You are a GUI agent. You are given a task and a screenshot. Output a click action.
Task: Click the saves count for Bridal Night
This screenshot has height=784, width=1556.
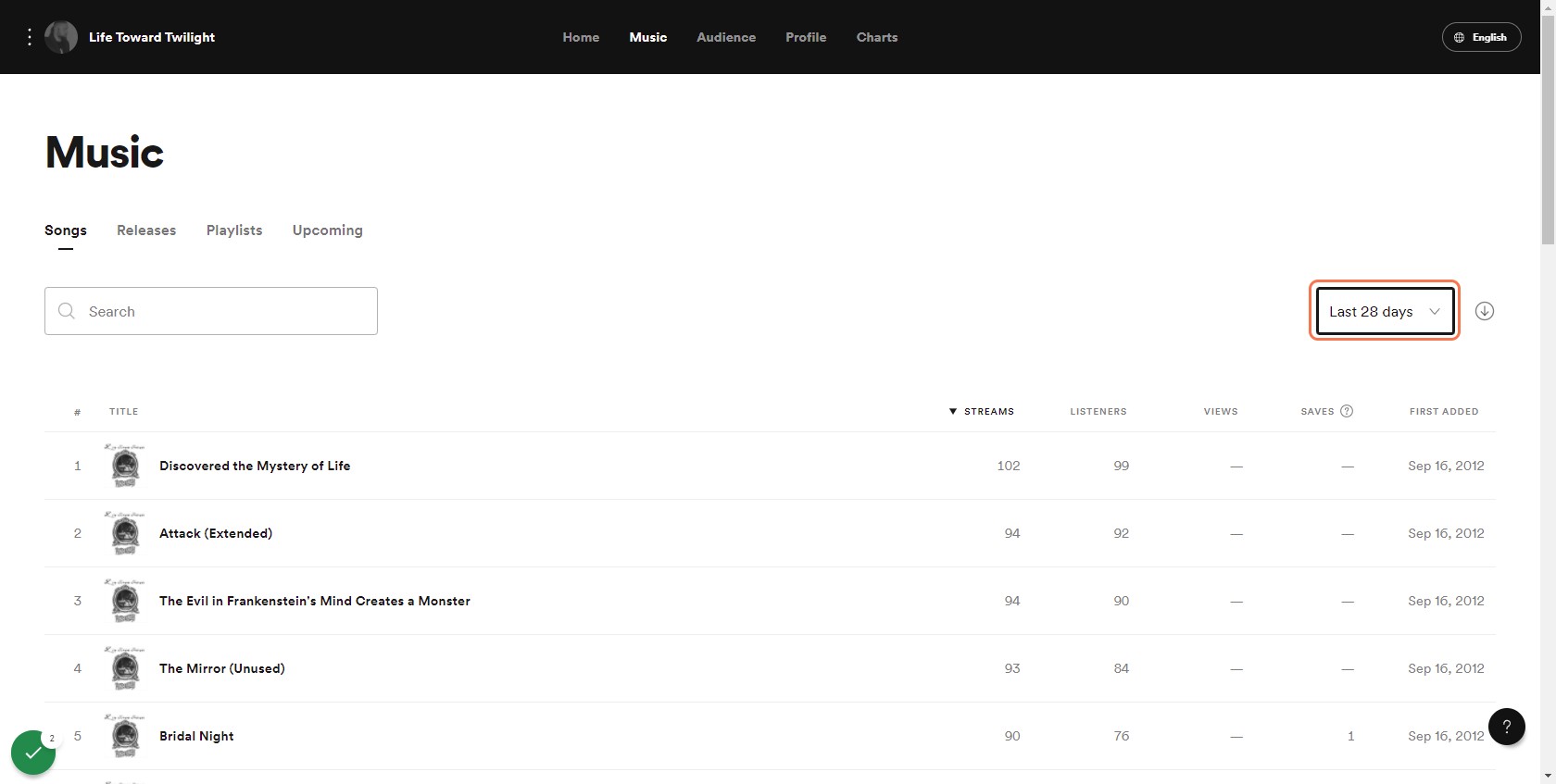pyautogui.click(x=1350, y=736)
